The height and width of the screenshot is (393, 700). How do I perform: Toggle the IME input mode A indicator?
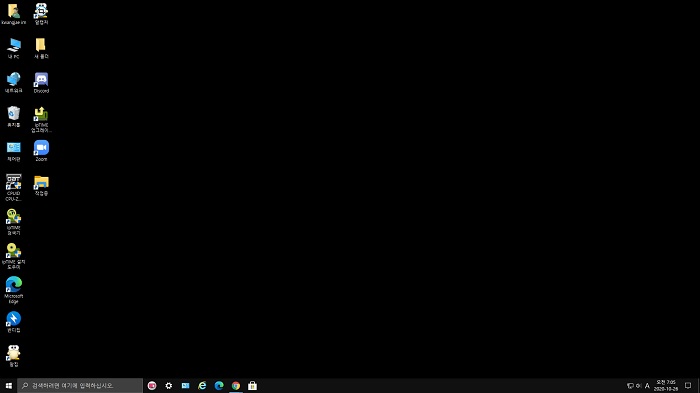pos(647,385)
